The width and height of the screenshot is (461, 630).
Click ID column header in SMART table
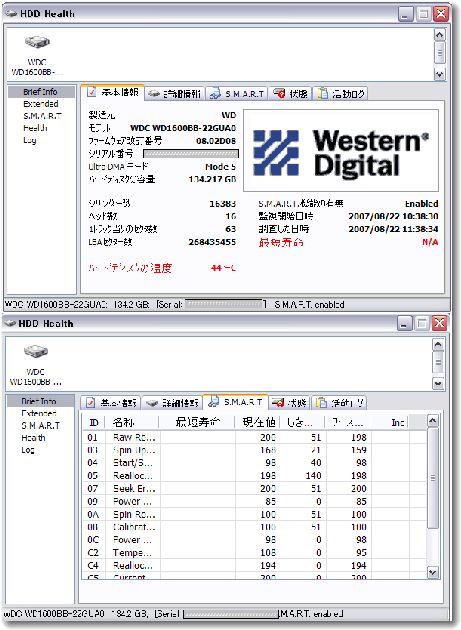(94, 422)
